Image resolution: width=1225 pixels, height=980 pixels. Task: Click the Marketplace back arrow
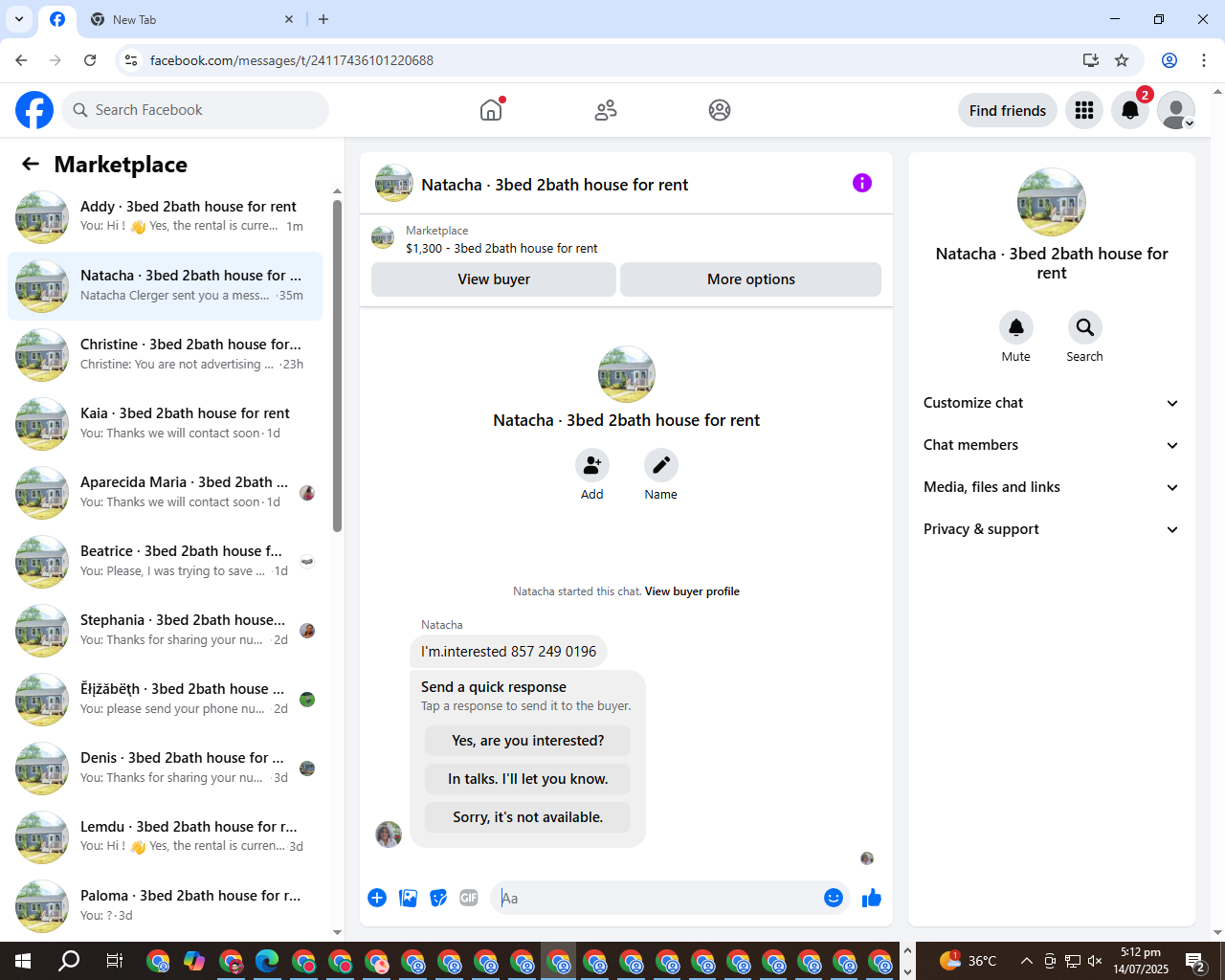pyautogui.click(x=31, y=165)
